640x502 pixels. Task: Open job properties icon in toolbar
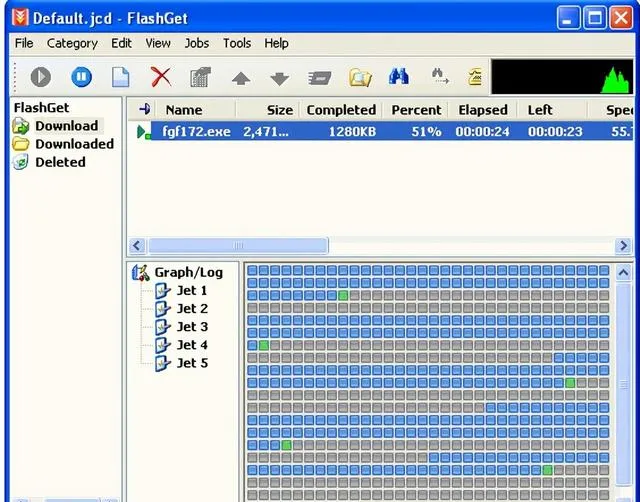[200, 77]
